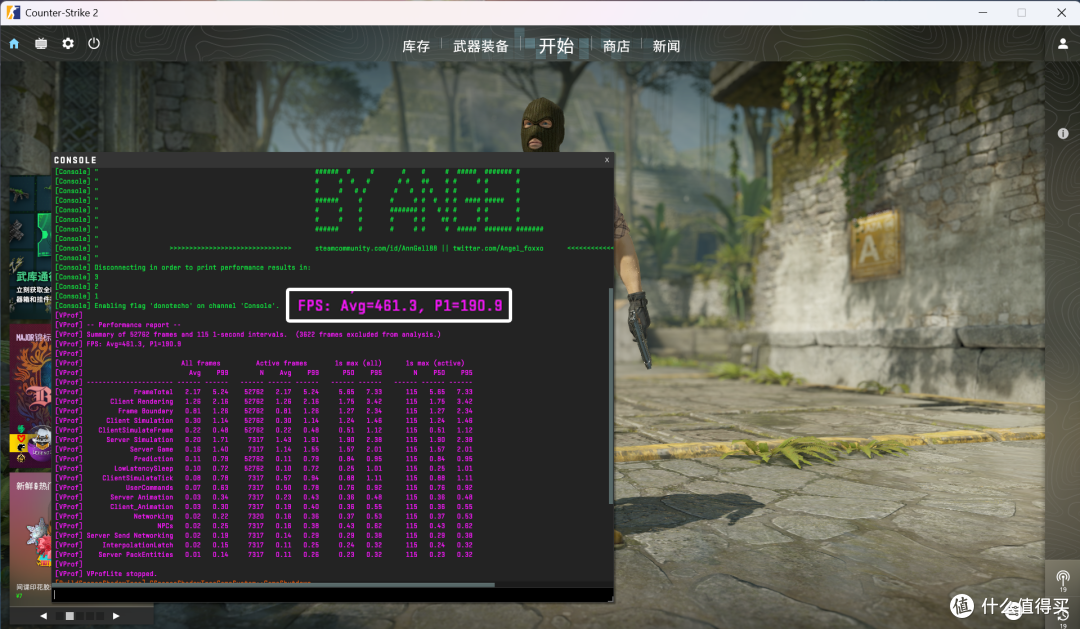Screen dimensions: 1080x629
Task: Click the Counter-Strike 2 window title icon
Action: point(13,12)
